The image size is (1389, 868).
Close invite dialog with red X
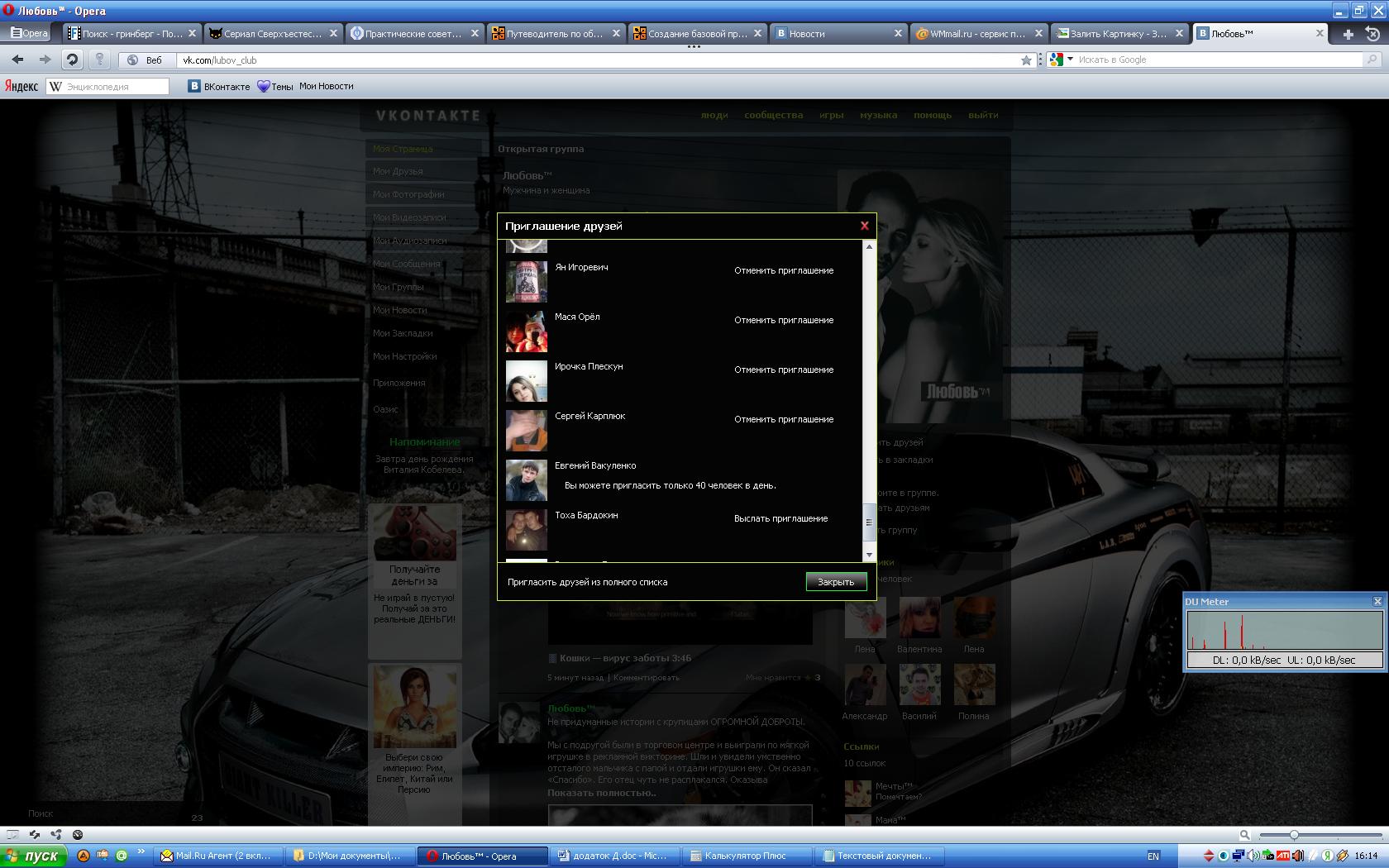864,226
